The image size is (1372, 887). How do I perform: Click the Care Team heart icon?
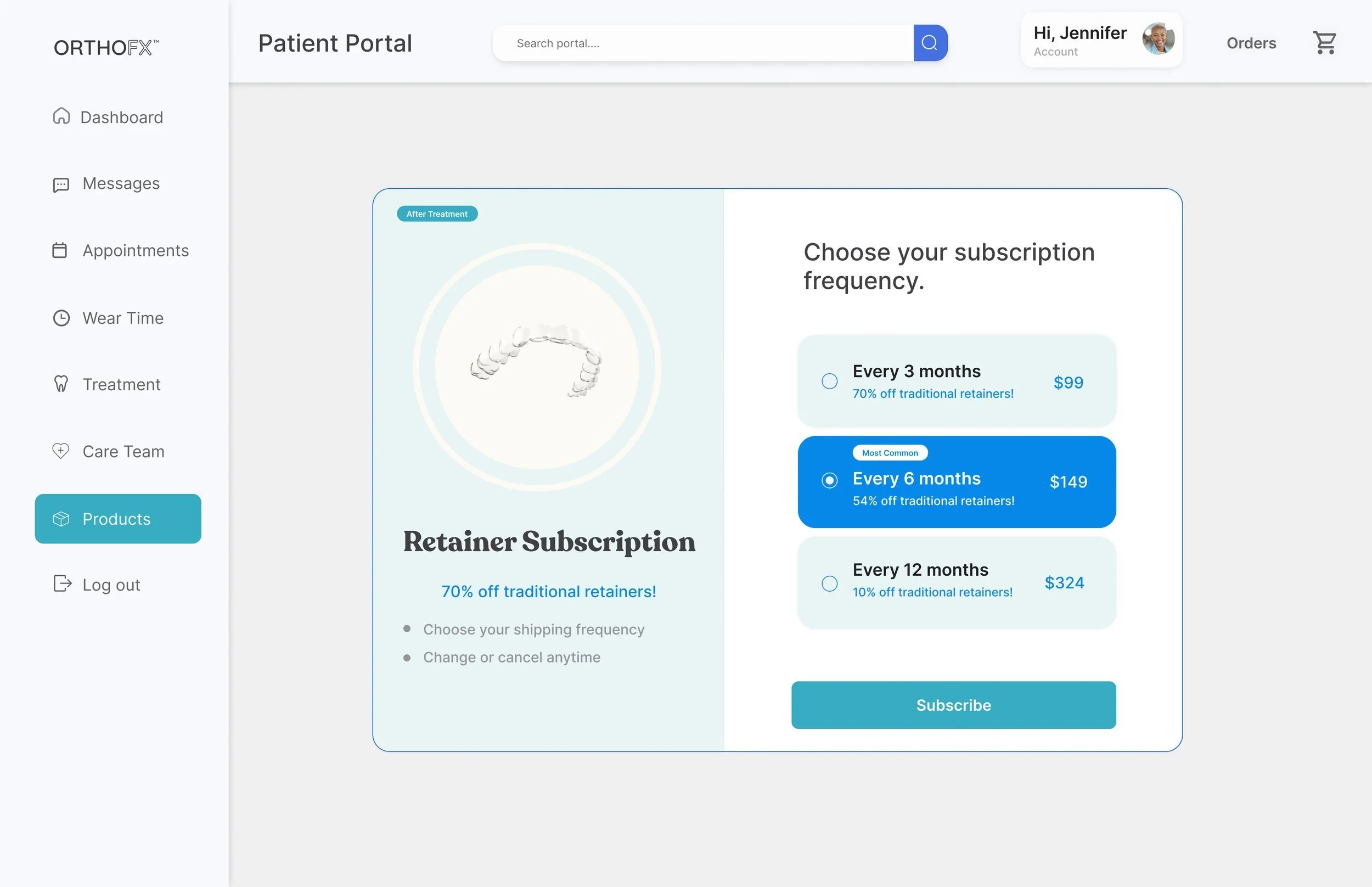coord(61,451)
